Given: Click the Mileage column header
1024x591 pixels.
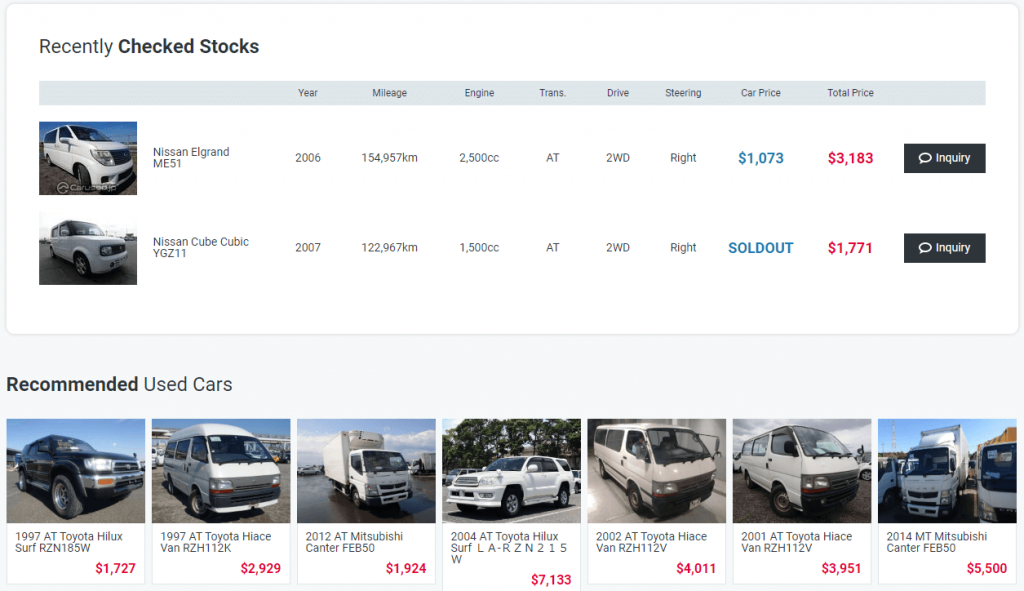Looking at the screenshot, I should point(389,93).
